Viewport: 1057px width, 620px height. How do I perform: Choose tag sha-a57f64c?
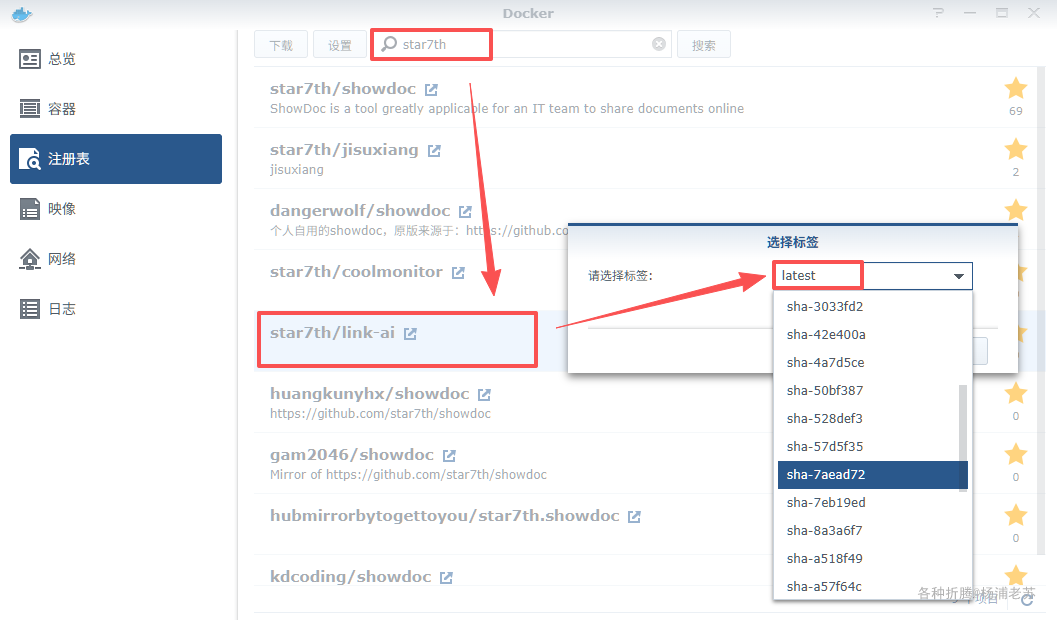873,587
